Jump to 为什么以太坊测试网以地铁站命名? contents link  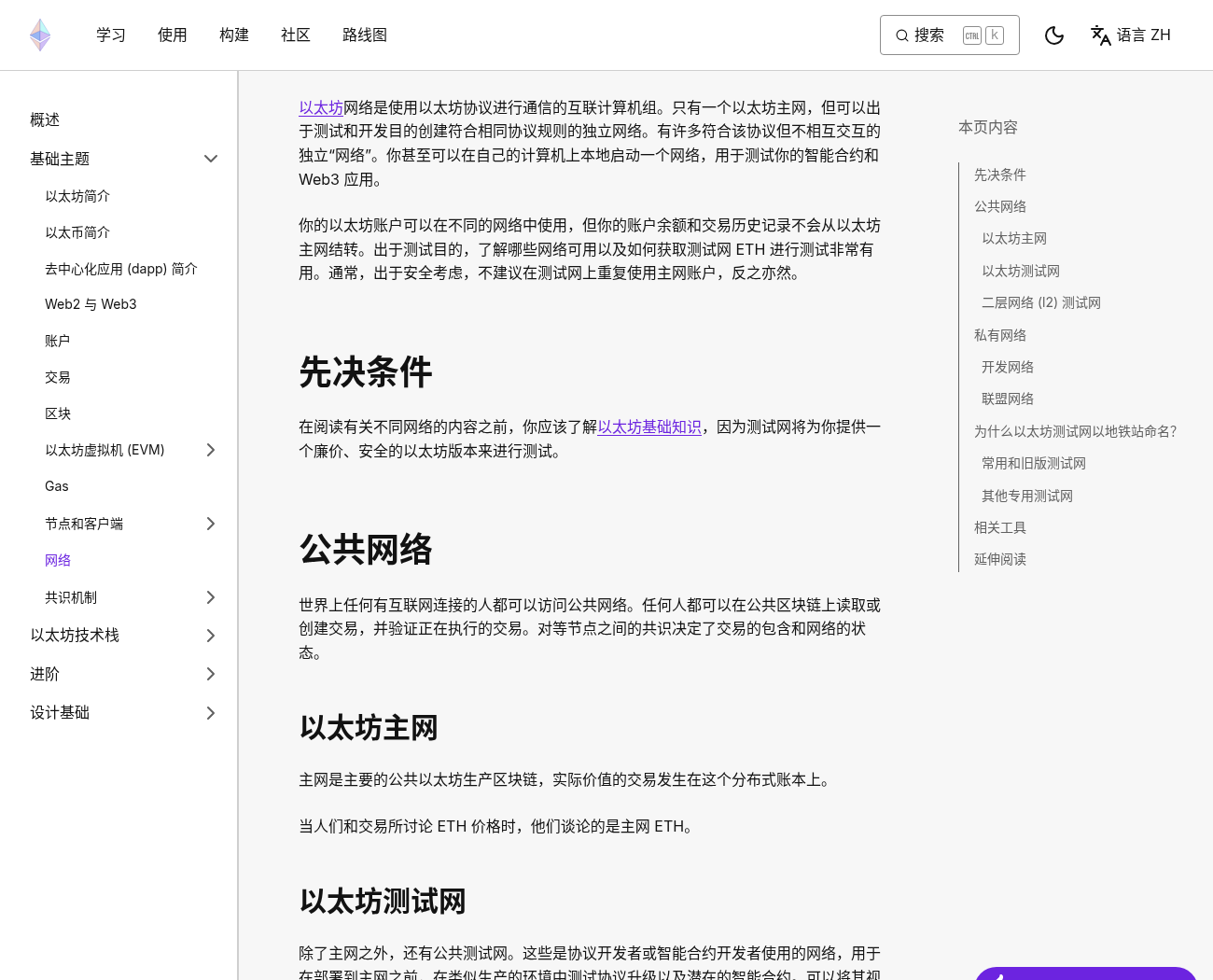coord(1076,431)
